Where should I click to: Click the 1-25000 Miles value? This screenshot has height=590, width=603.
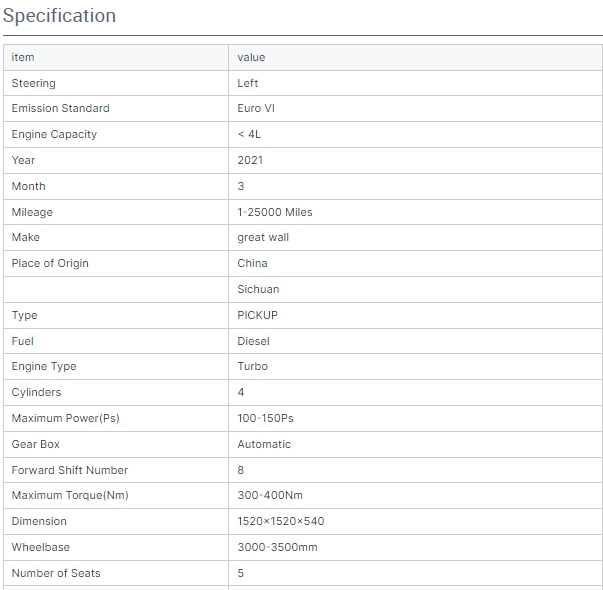click(x=274, y=212)
